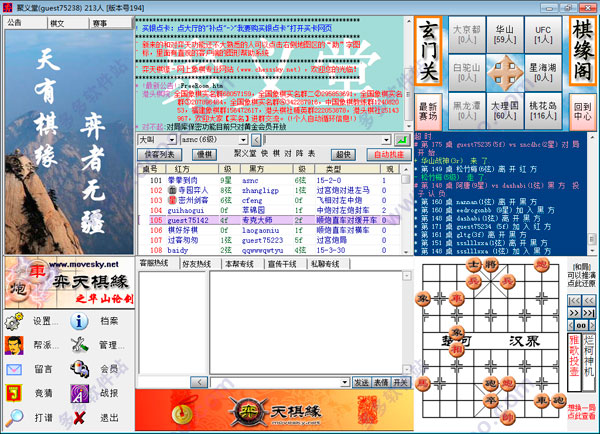
Task: Open 档案 profile info icon
Action: point(79,321)
